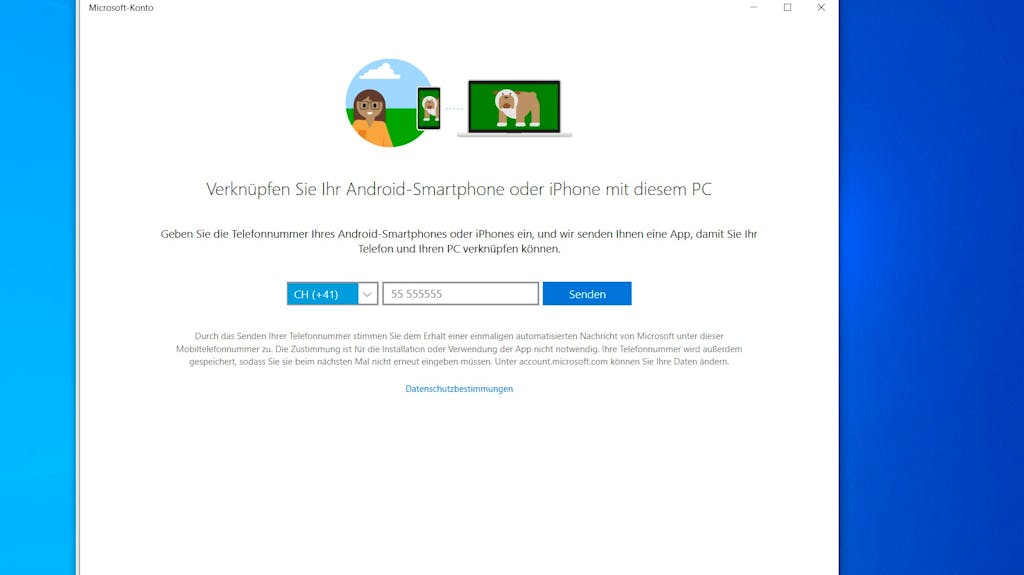Click the 'Microsoft-Konto' window title text

(121, 8)
